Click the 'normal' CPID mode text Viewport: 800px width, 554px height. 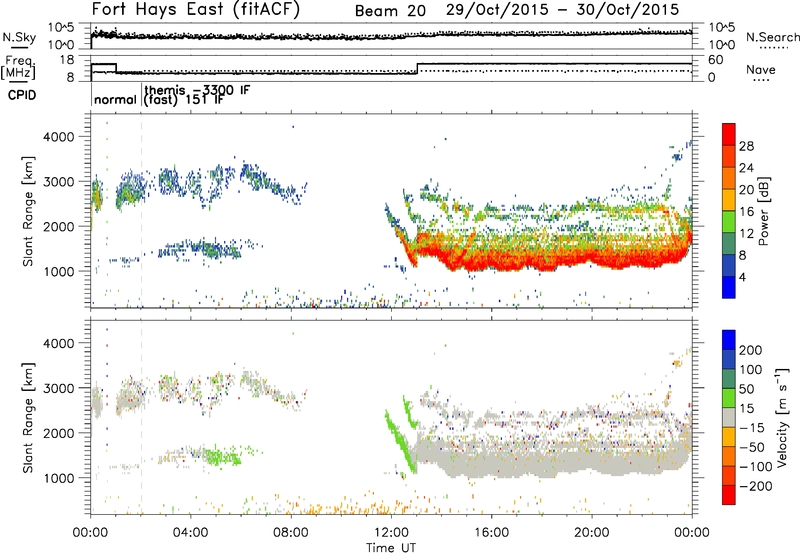tap(115, 99)
